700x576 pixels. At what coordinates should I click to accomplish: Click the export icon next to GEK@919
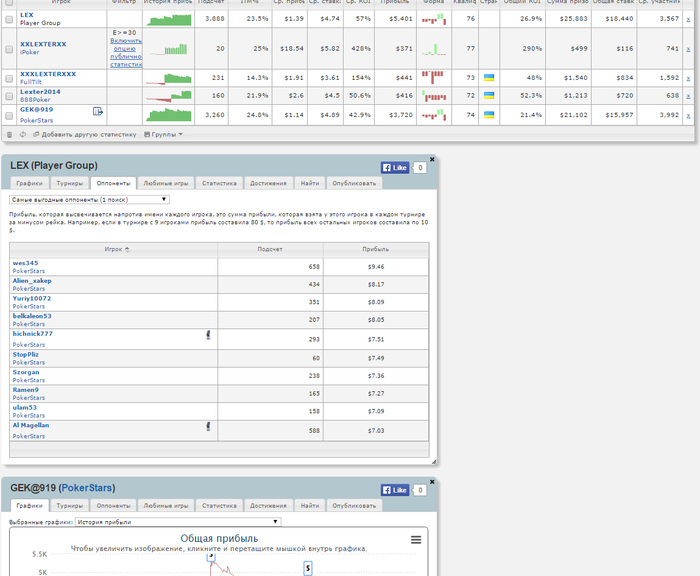pos(98,111)
